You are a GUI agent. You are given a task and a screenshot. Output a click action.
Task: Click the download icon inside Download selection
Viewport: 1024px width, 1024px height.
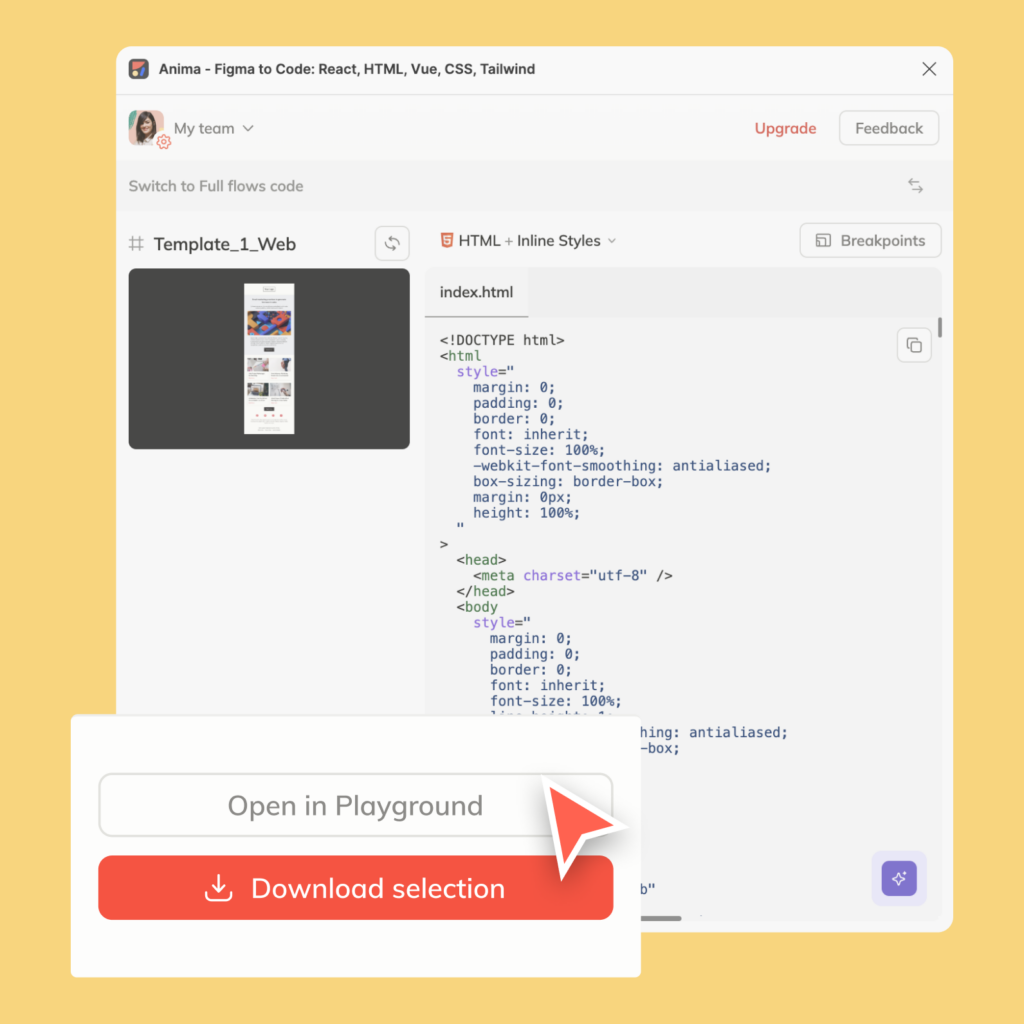point(216,888)
